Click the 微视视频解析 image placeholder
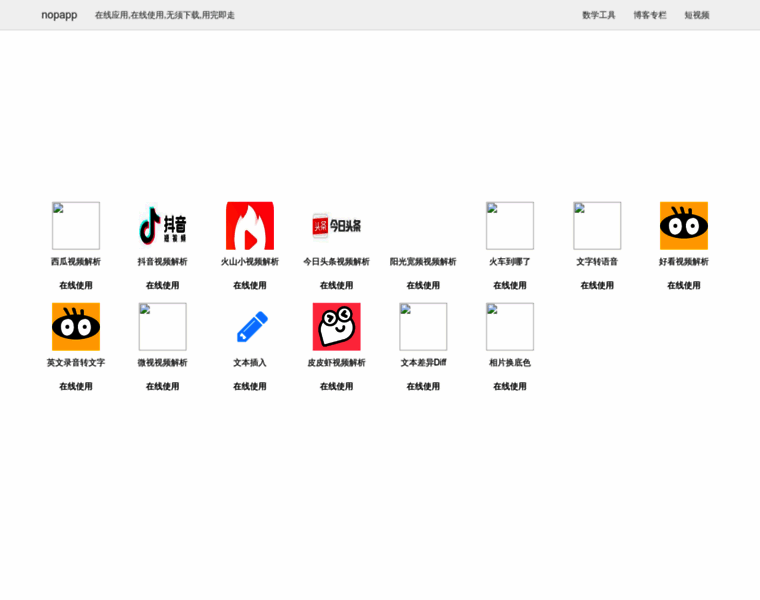This screenshot has width=760, height=600. point(162,327)
